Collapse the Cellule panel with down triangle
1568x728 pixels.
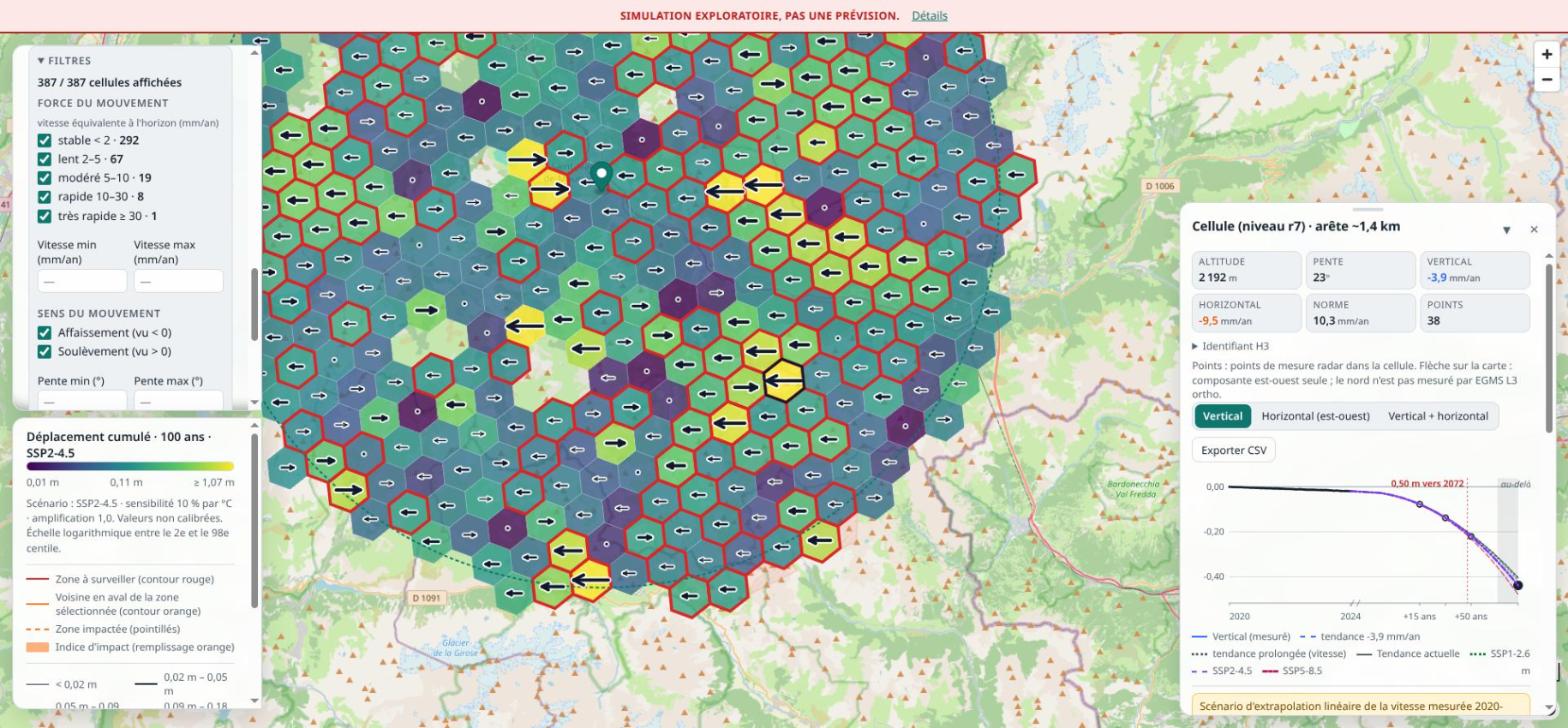tap(1506, 230)
